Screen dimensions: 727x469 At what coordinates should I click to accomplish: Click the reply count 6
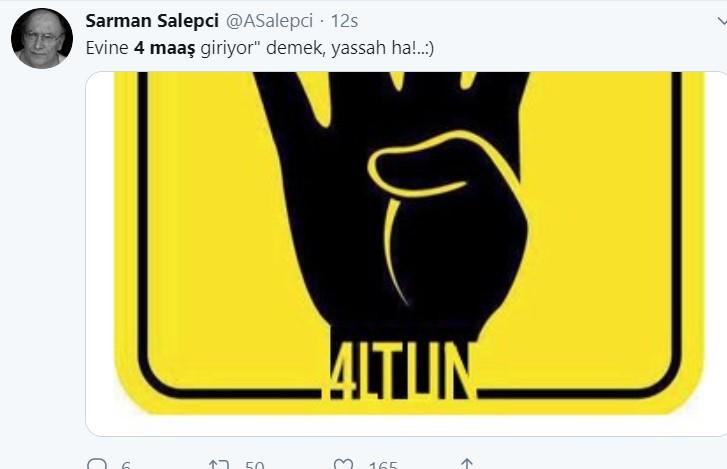pos(126,466)
